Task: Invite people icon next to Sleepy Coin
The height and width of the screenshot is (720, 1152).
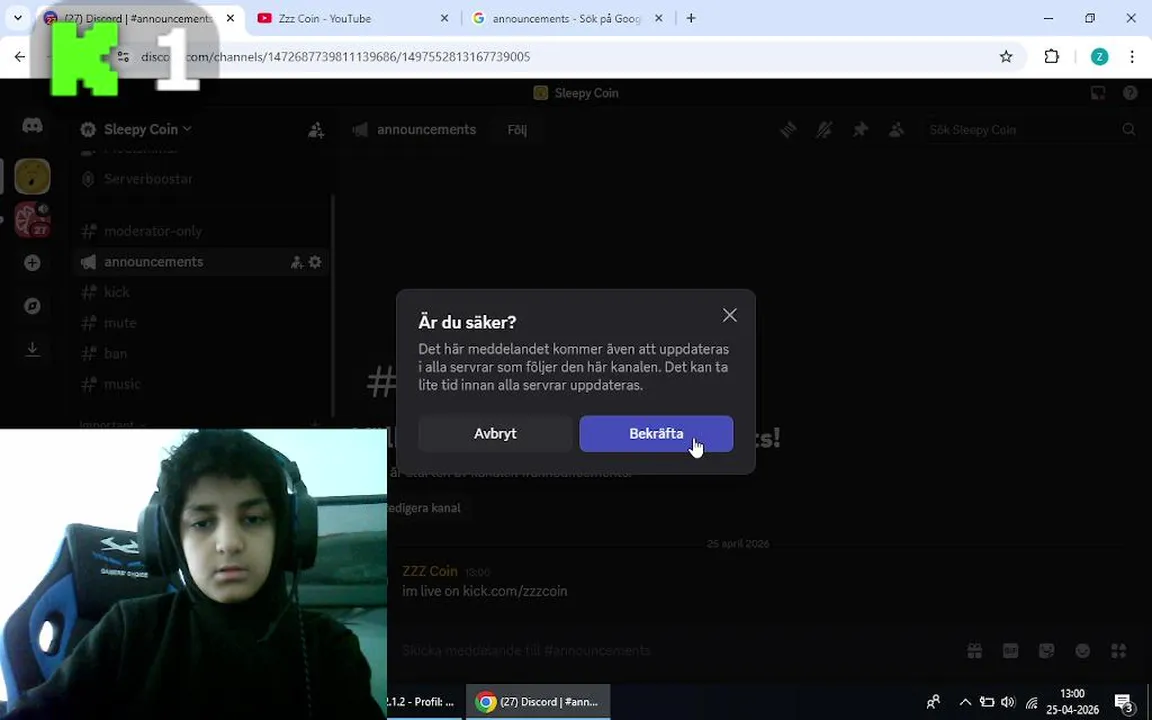Action: 316,130
